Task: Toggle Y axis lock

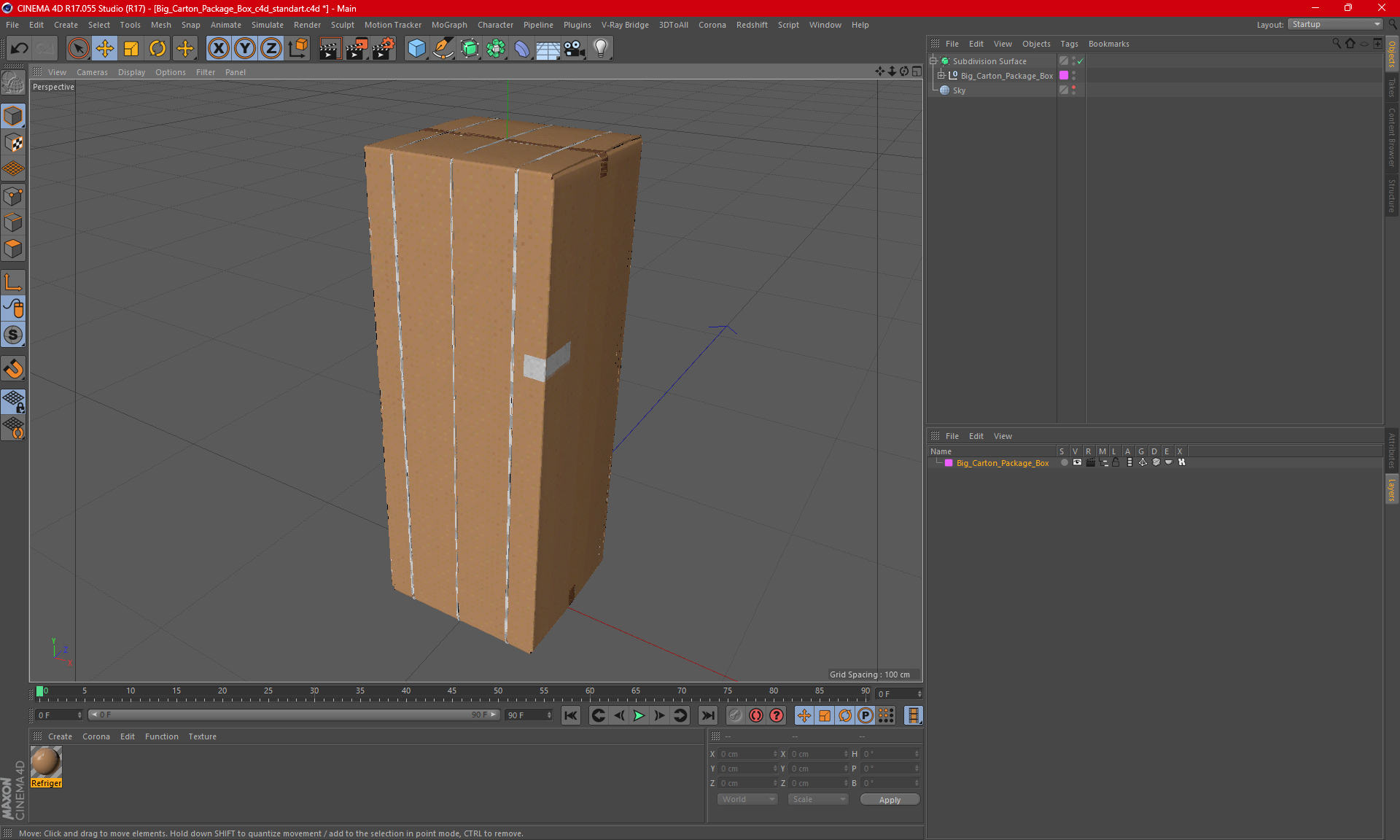Action: coord(245,49)
